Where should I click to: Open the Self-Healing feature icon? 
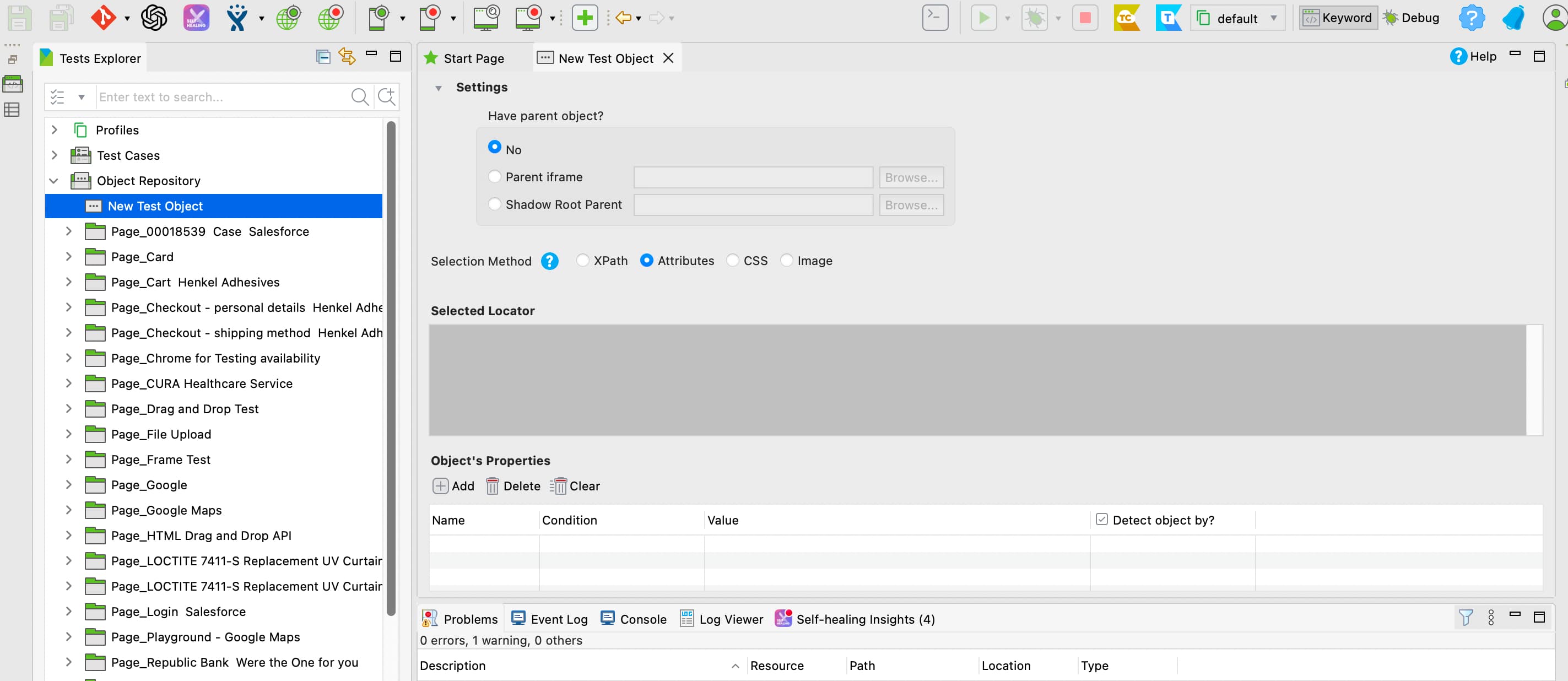point(196,17)
